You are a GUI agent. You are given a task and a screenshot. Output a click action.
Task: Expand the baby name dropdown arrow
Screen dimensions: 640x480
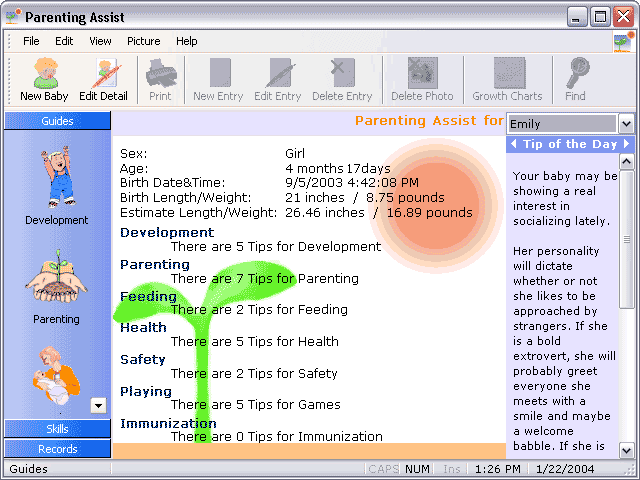tap(627, 124)
